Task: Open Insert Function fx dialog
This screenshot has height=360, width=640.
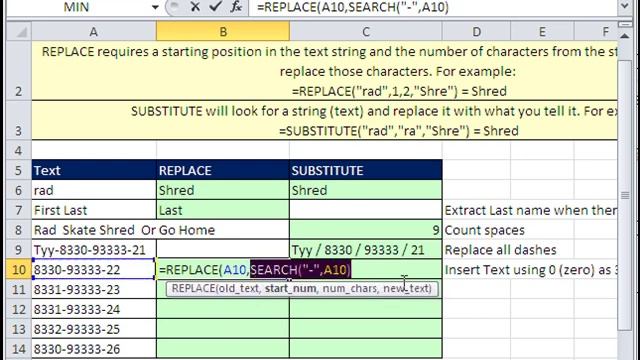Action: 236,7
